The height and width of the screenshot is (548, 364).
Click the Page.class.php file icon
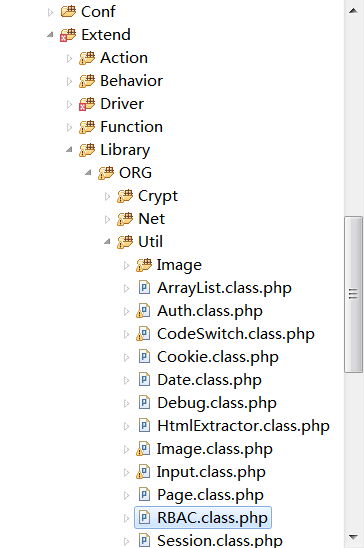click(x=144, y=495)
